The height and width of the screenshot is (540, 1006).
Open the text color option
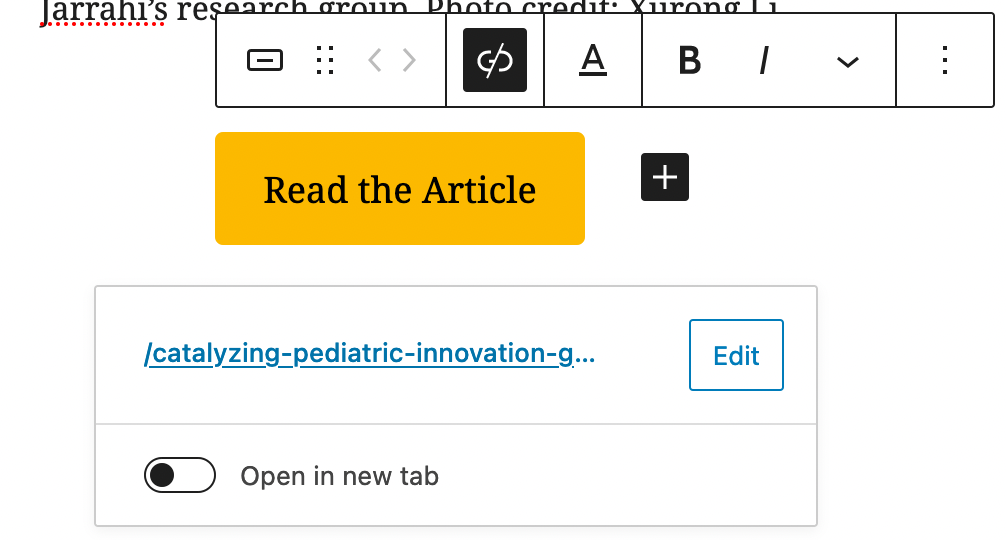(593, 61)
